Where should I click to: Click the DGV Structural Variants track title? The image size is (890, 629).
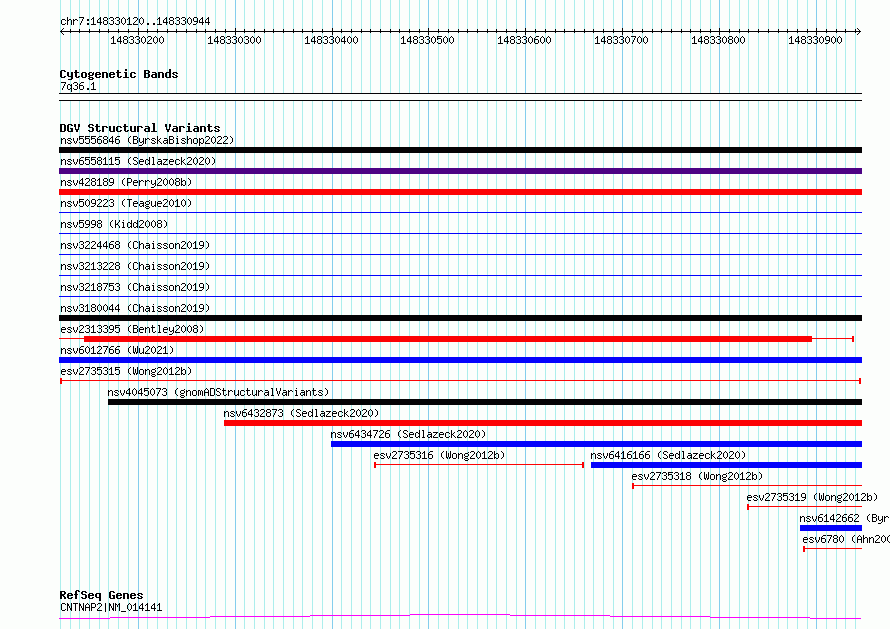click(140, 128)
